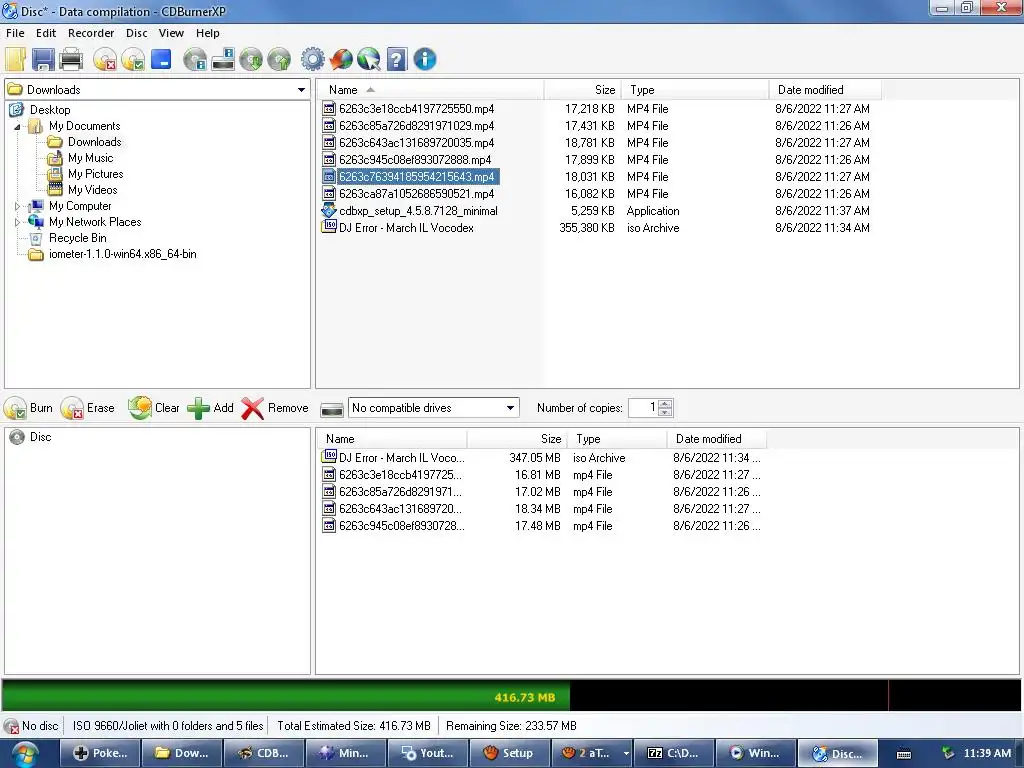
Task: Click the number of copies spinner up arrow
Action: point(665,404)
